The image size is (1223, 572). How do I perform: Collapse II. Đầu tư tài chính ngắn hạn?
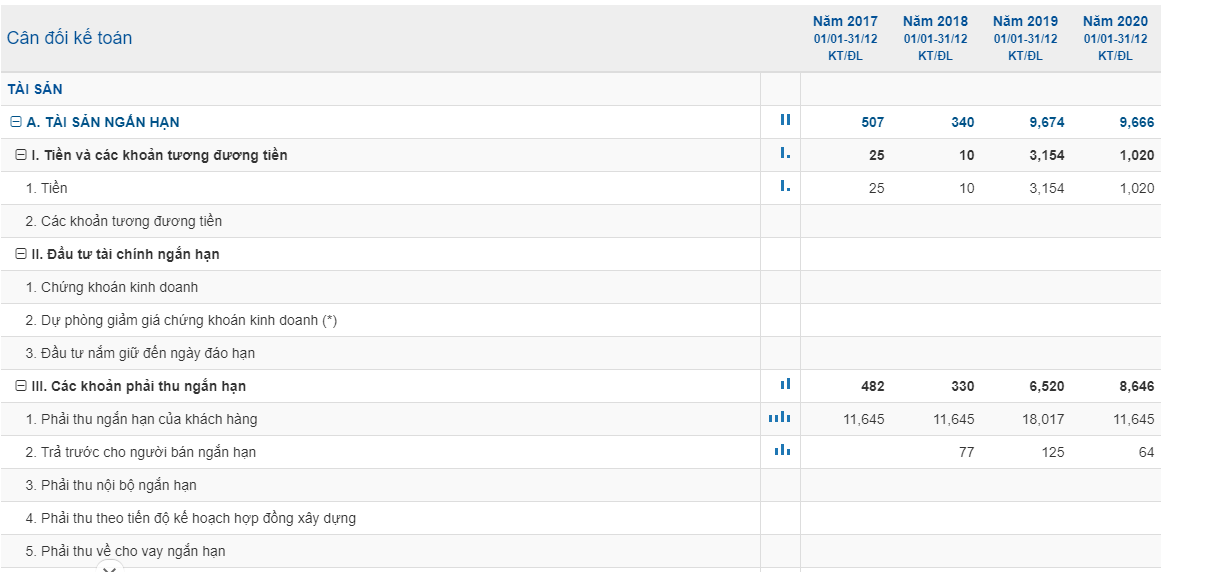pyautogui.click(x=21, y=254)
